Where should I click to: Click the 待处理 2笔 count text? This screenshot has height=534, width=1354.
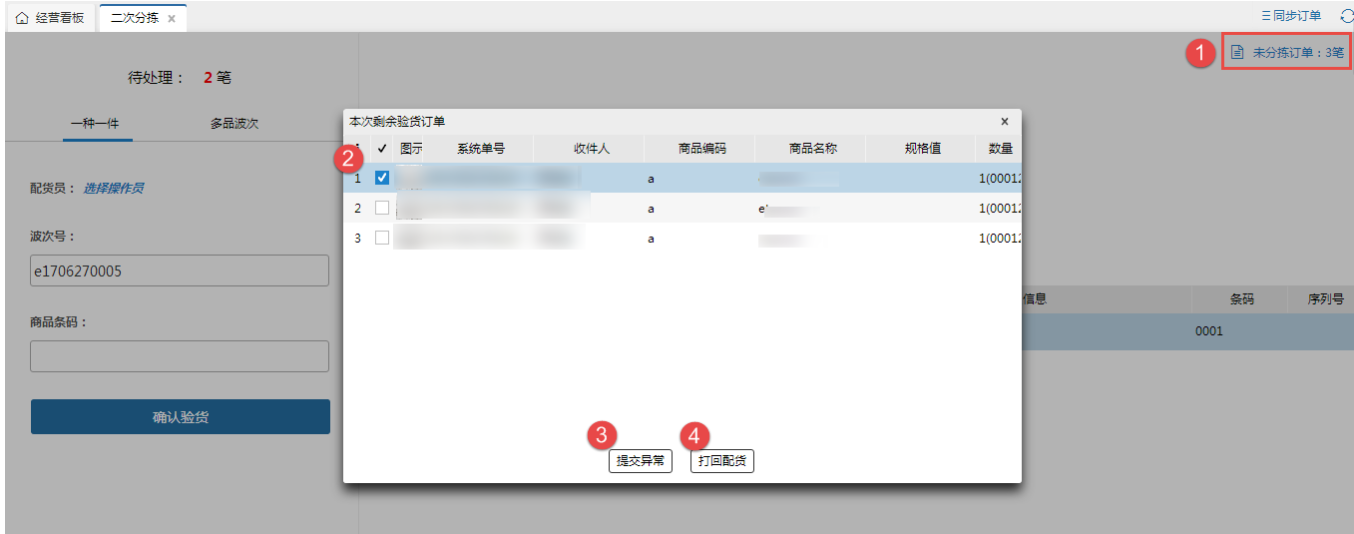[x=180, y=77]
